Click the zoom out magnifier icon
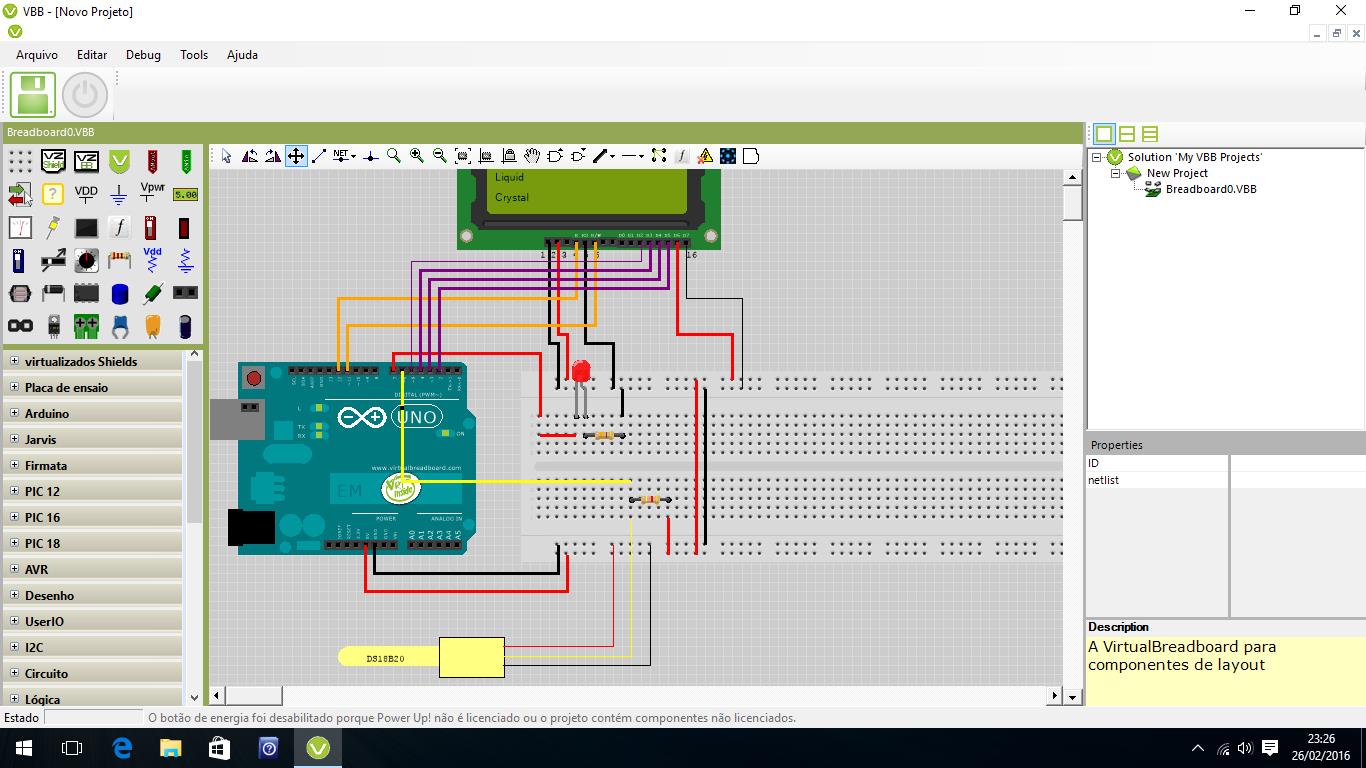This screenshot has height=768, width=1366. pos(439,156)
